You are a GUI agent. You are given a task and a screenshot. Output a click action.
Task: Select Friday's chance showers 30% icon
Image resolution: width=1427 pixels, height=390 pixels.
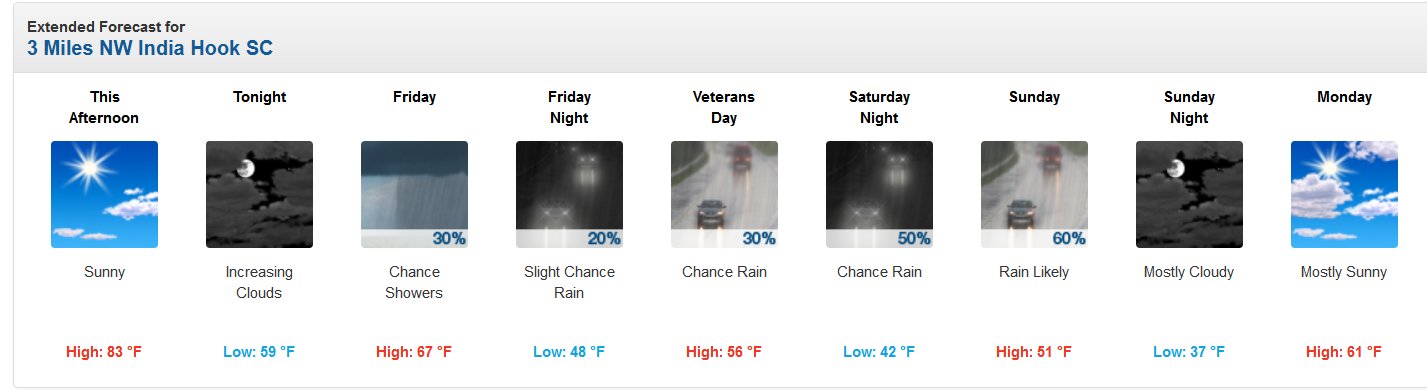pos(414,194)
